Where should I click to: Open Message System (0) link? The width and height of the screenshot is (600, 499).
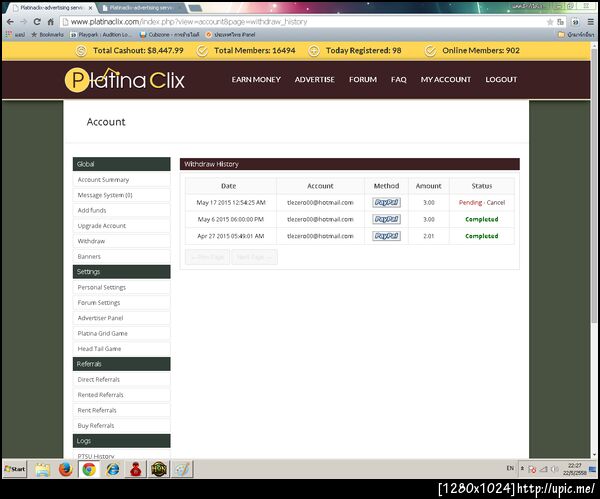click(x=121, y=195)
